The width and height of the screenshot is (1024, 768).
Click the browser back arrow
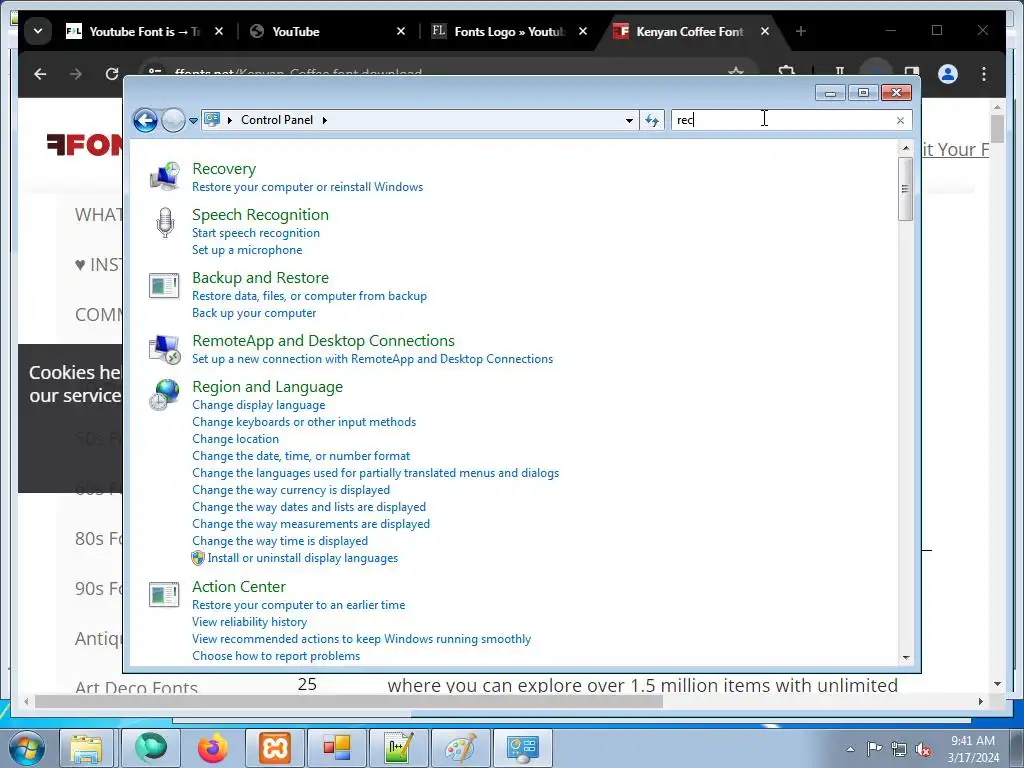tap(40, 74)
